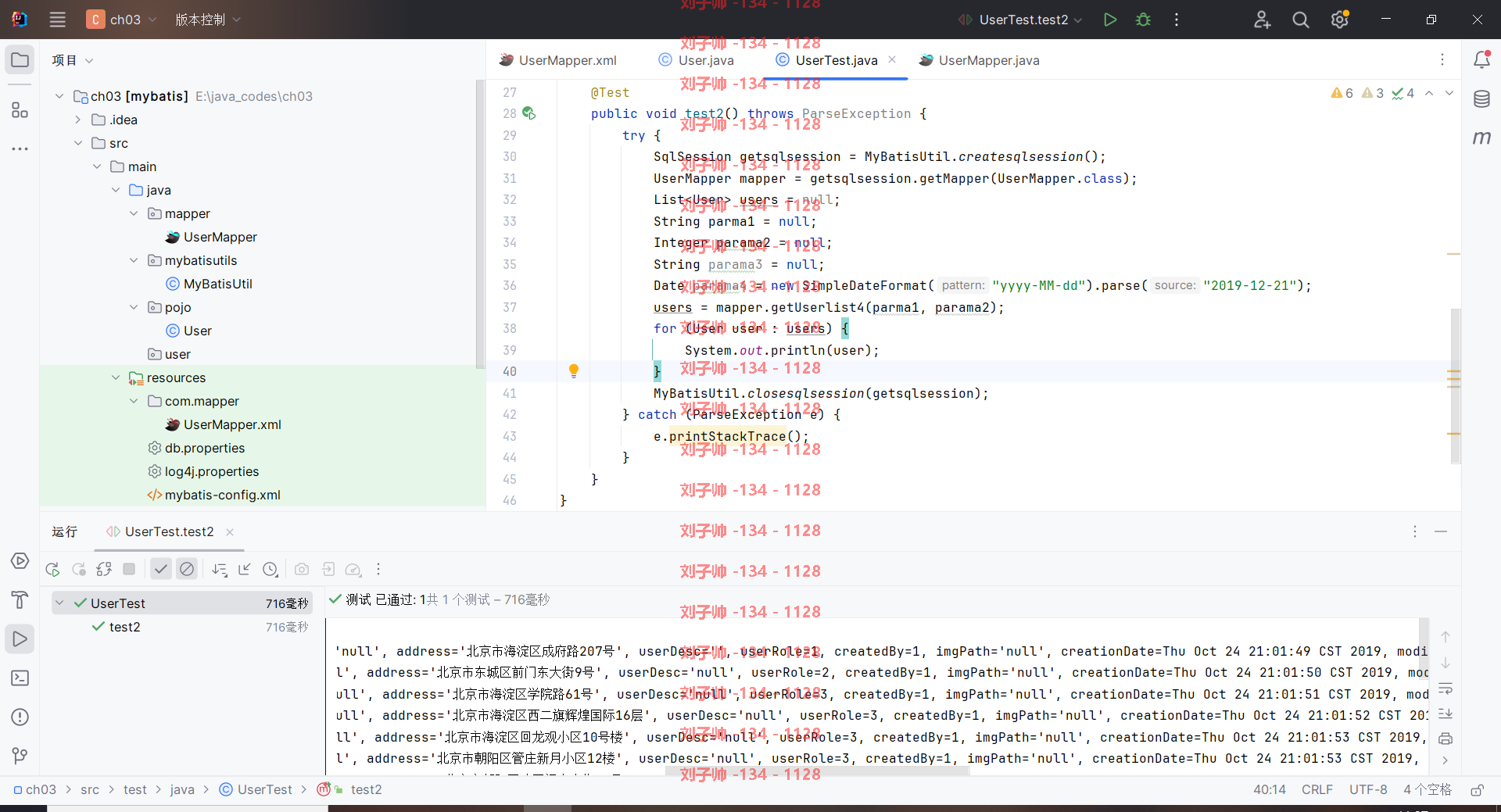Click the 40:14 cursor position indicator
The image size is (1501, 812).
[1270, 790]
